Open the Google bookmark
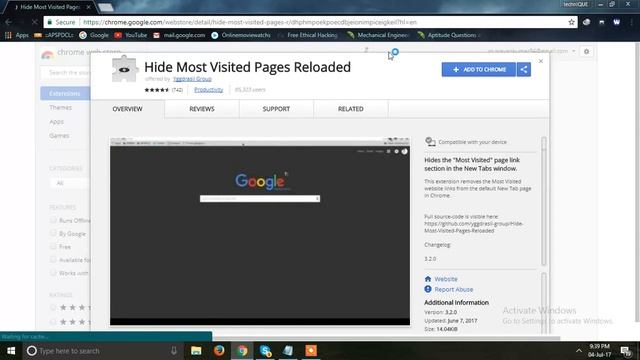640x360 pixels. pyautogui.click(x=94, y=35)
